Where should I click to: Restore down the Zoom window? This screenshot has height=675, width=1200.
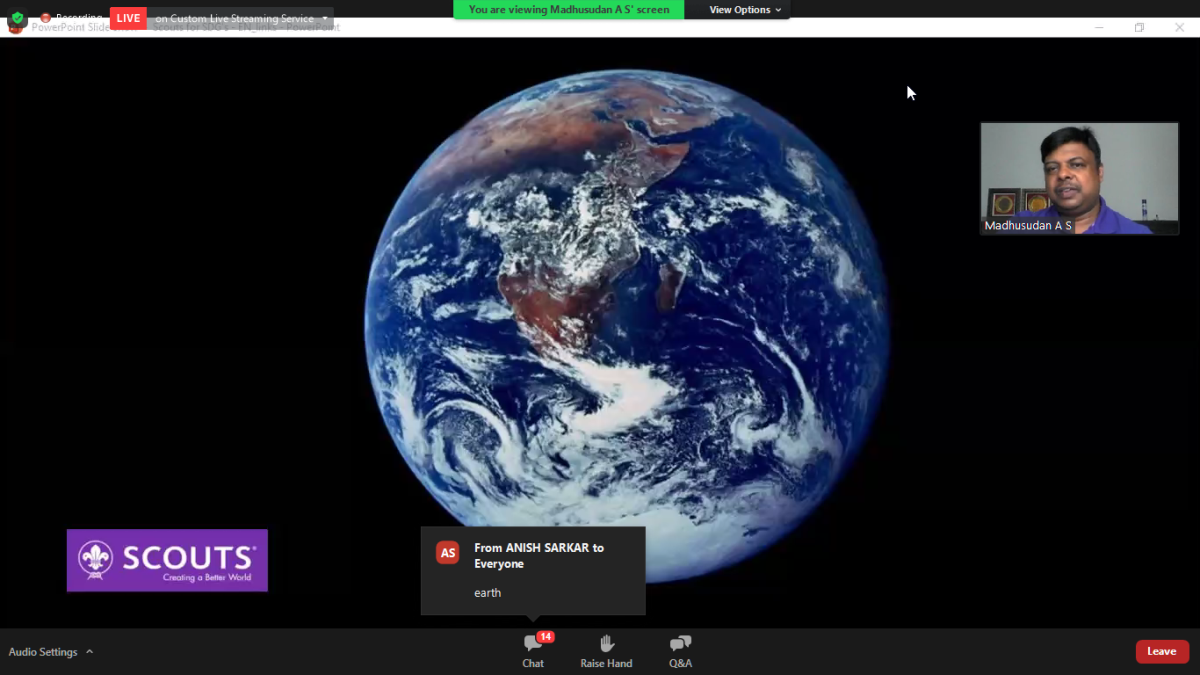1139,27
